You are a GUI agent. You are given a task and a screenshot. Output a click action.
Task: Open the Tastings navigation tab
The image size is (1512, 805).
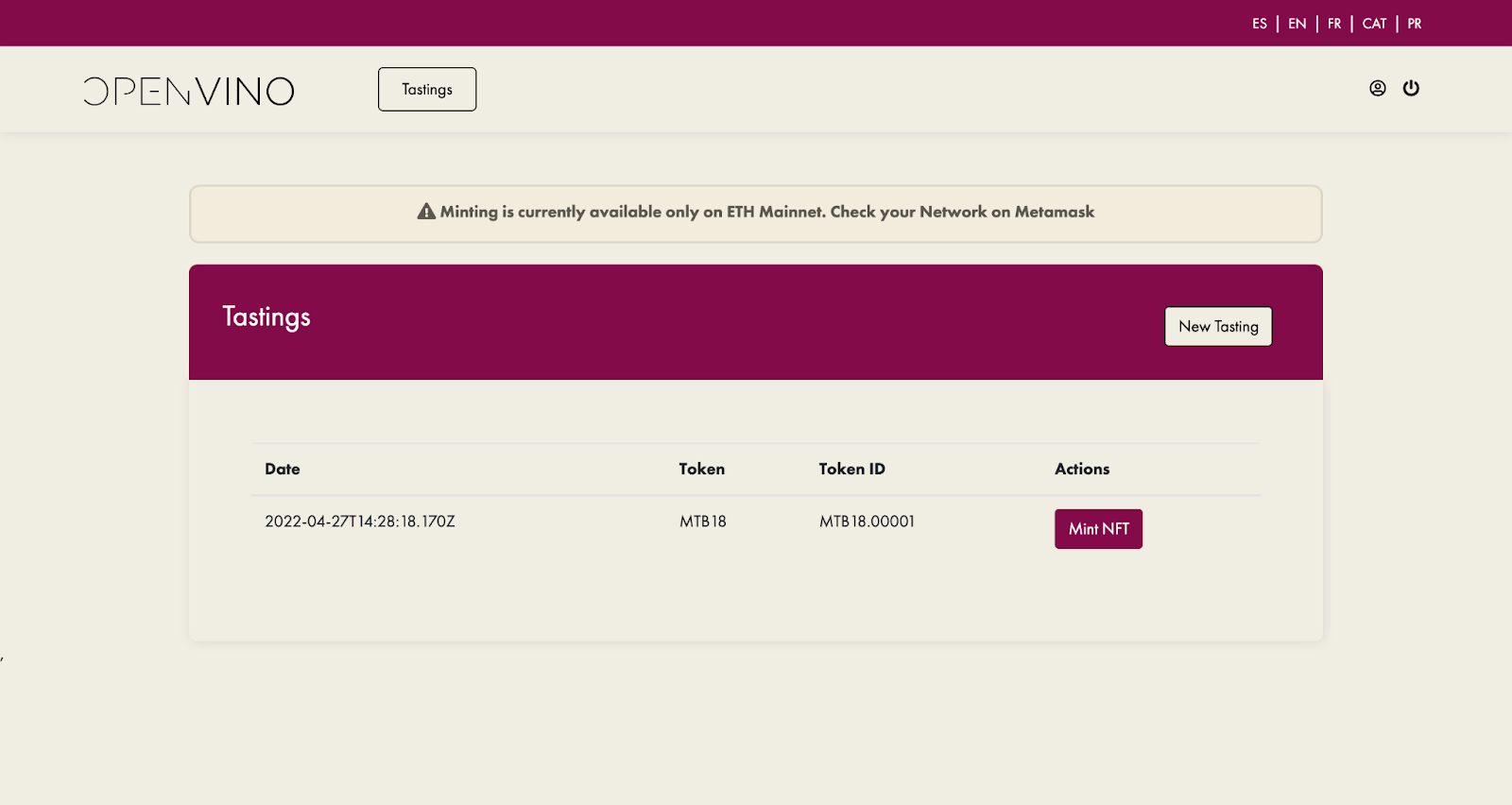[x=427, y=89]
